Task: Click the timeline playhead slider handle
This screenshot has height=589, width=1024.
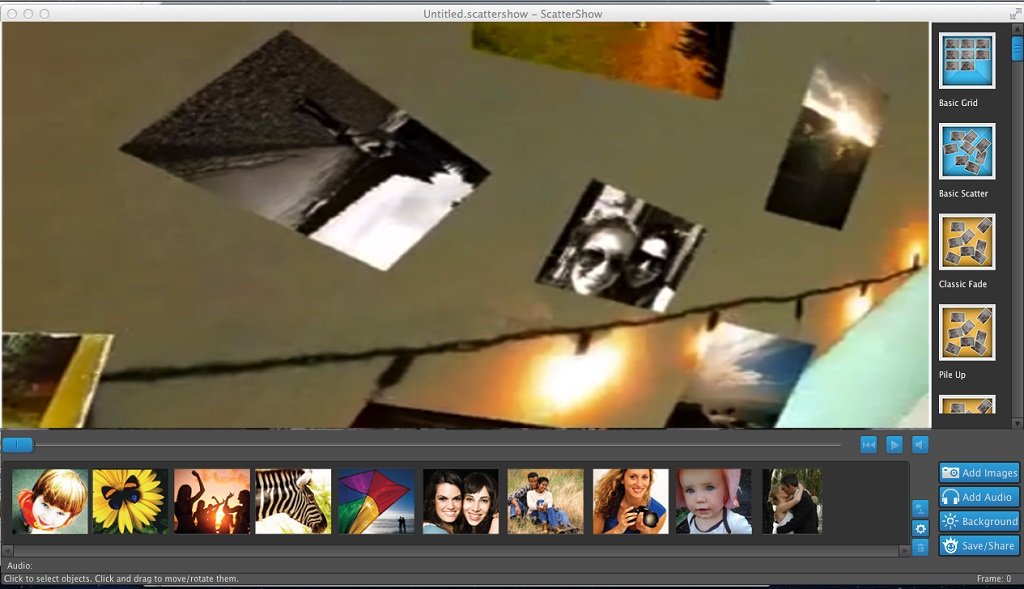Action: (18, 445)
